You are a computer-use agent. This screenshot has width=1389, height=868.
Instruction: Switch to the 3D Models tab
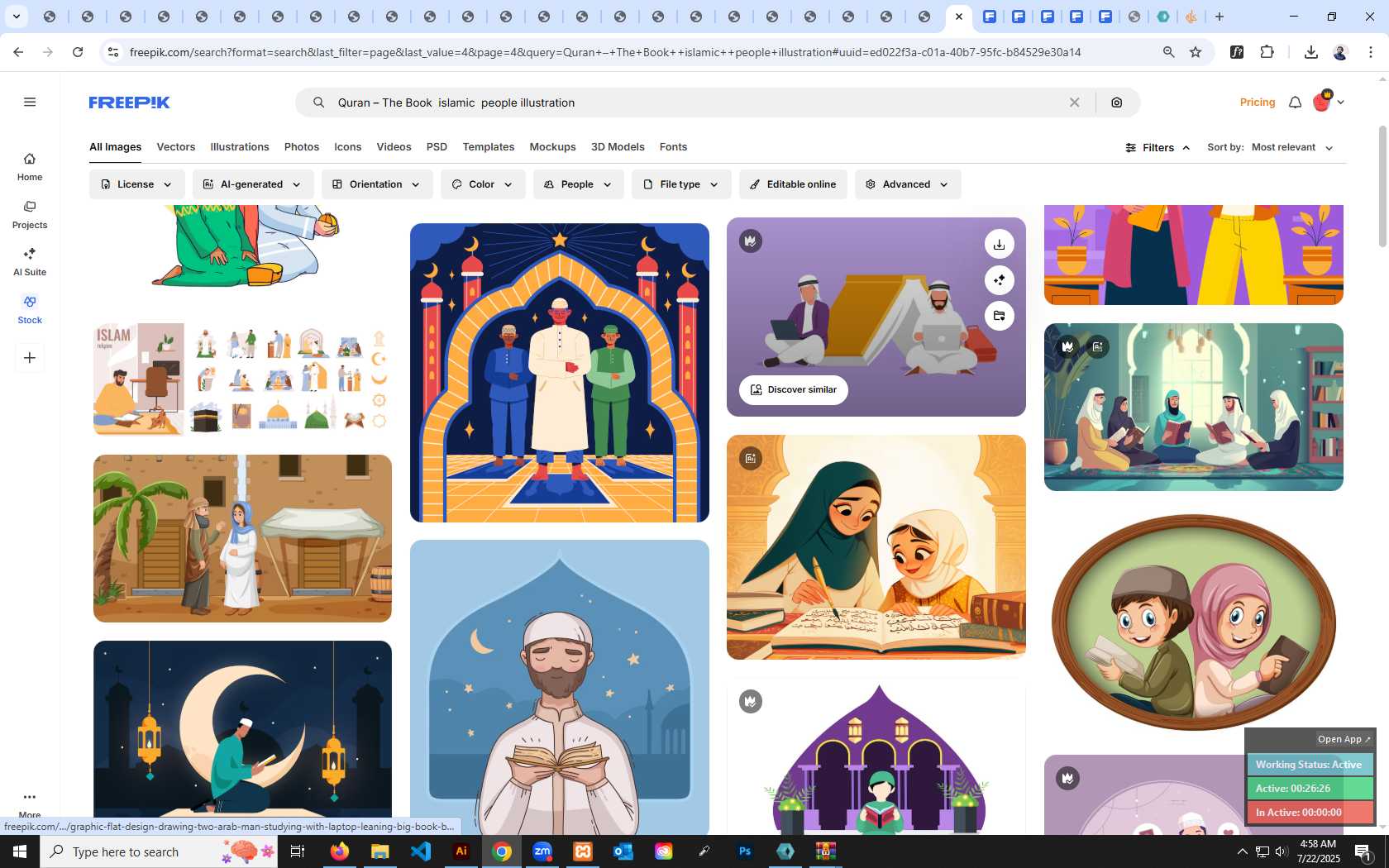click(618, 147)
